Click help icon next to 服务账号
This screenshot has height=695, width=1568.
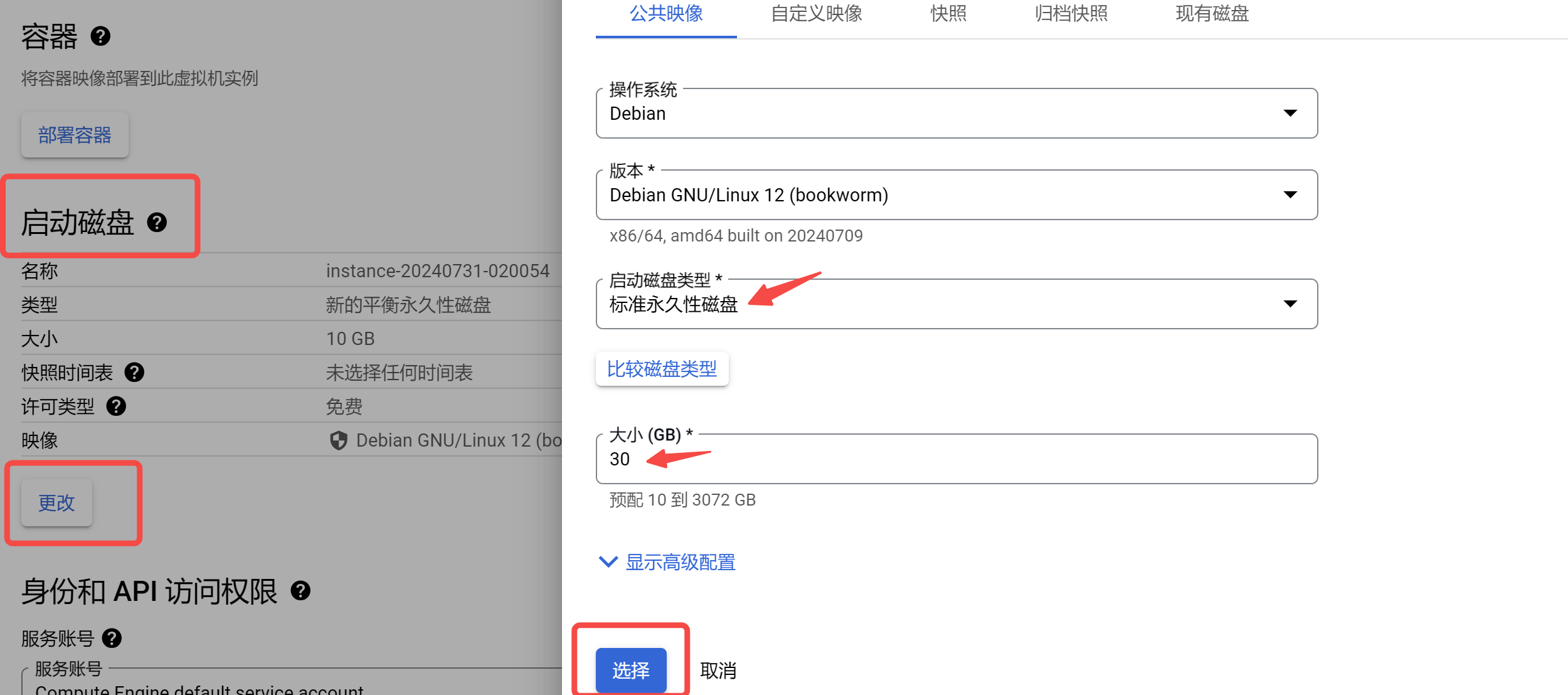(x=112, y=639)
